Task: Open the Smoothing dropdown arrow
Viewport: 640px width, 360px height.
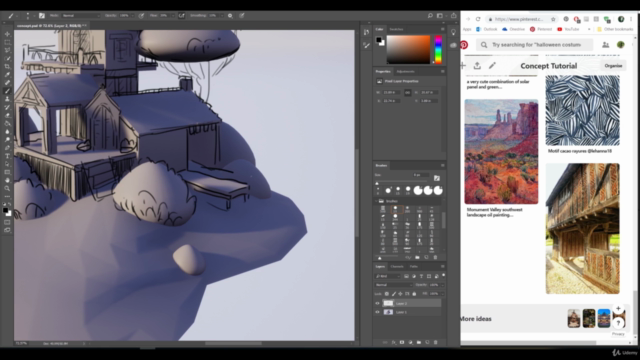Action: click(222, 16)
